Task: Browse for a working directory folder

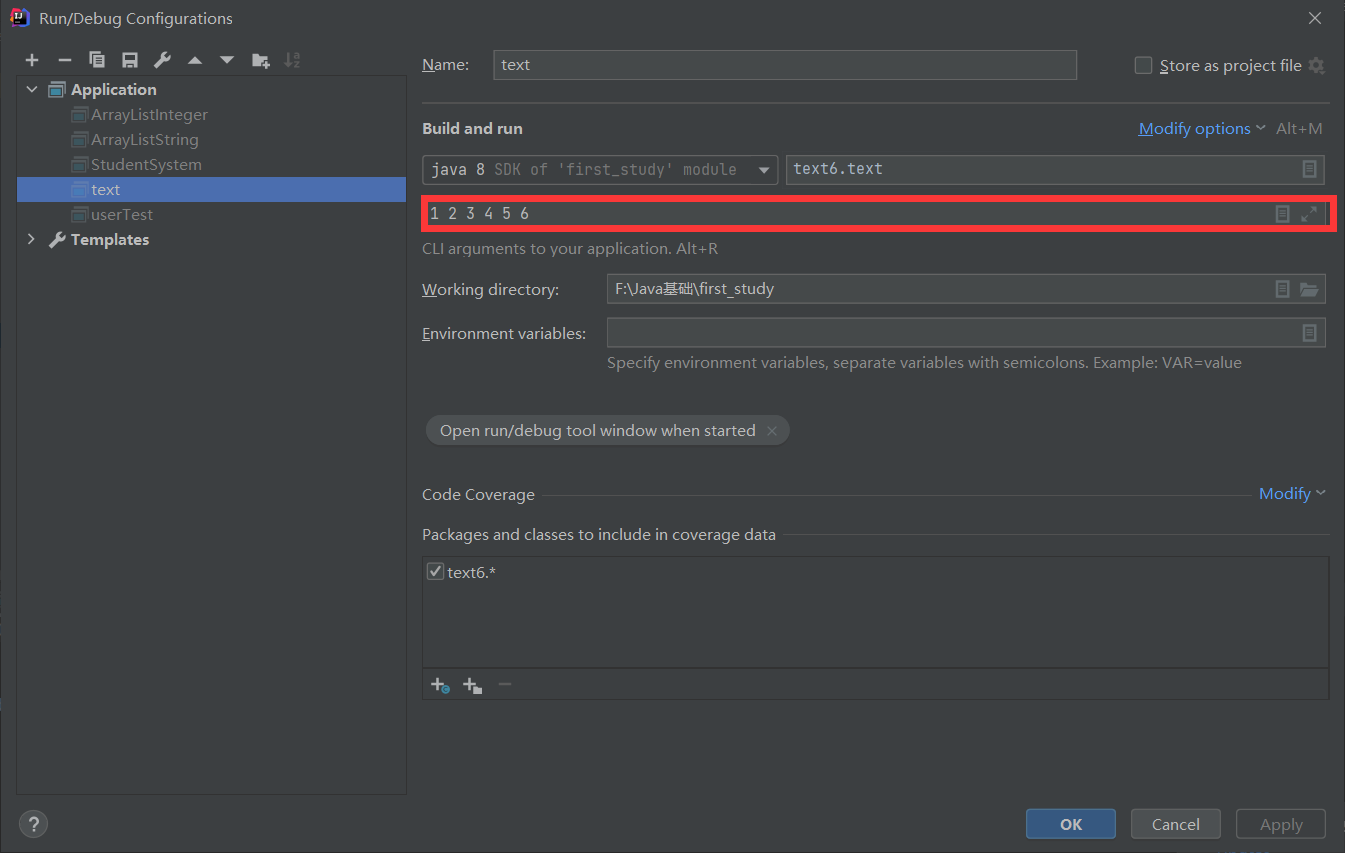Action: click(x=1309, y=289)
